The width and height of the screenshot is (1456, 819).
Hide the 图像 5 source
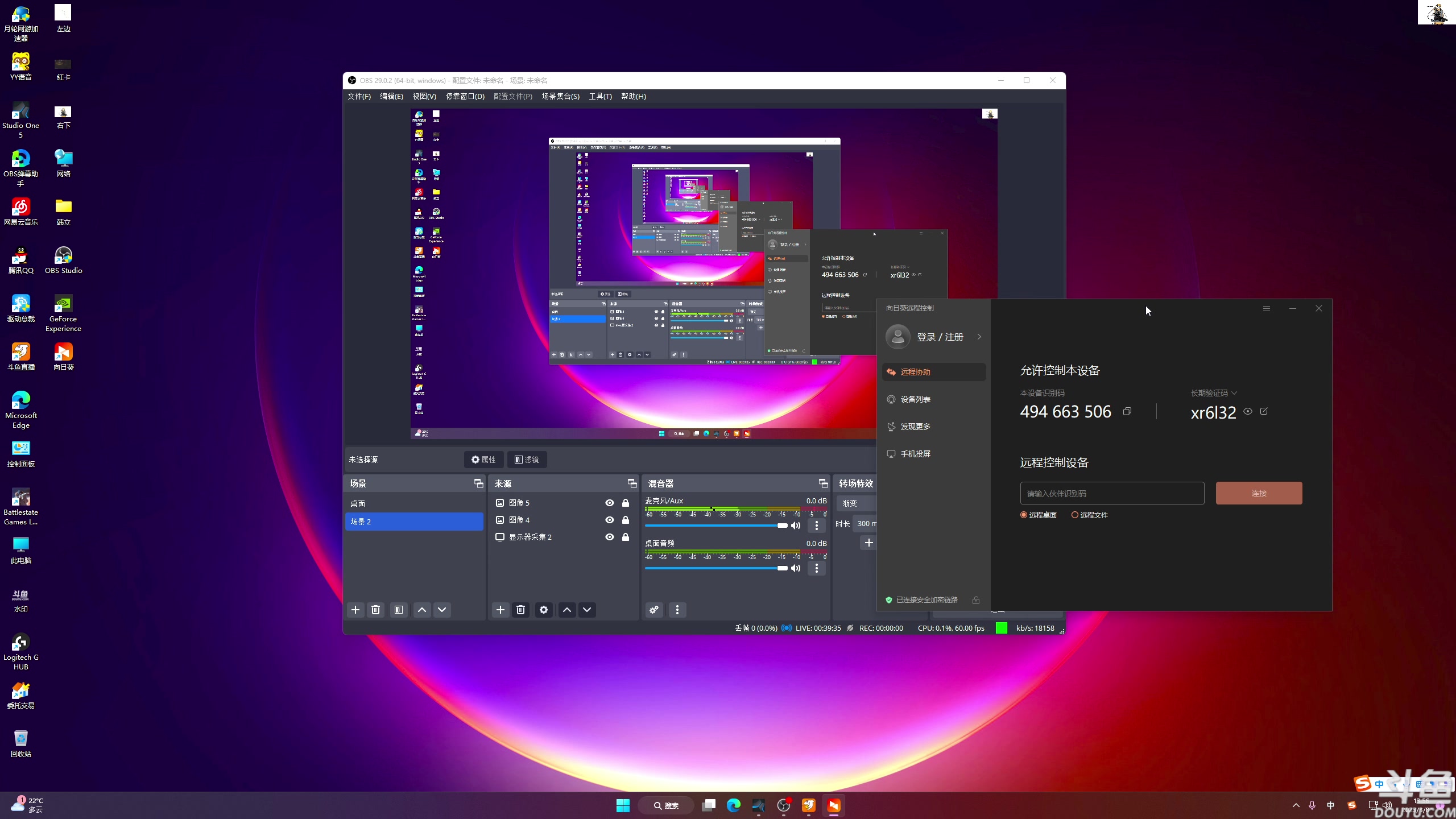pyautogui.click(x=610, y=503)
